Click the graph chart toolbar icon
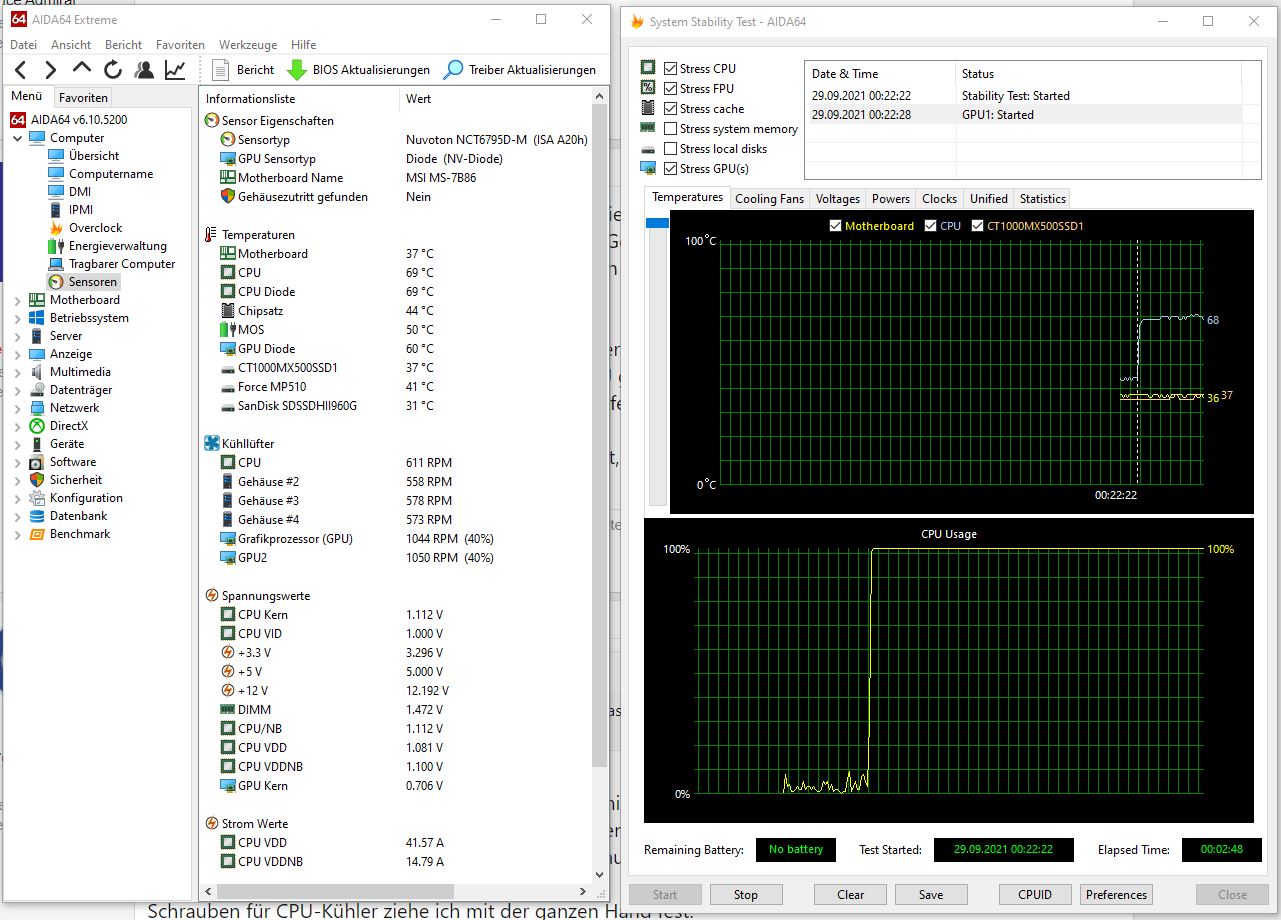Image resolution: width=1281 pixels, height=920 pixels. tap(175, 70)
